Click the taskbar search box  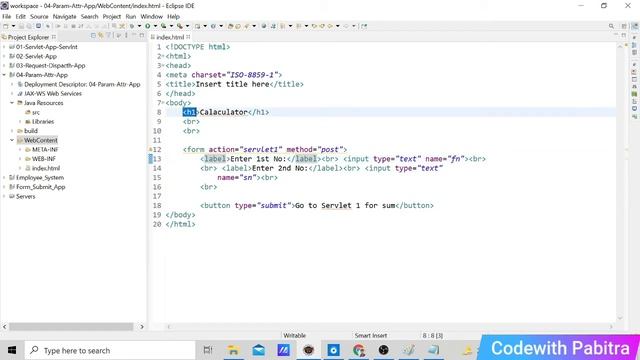[x=110, y=350]
